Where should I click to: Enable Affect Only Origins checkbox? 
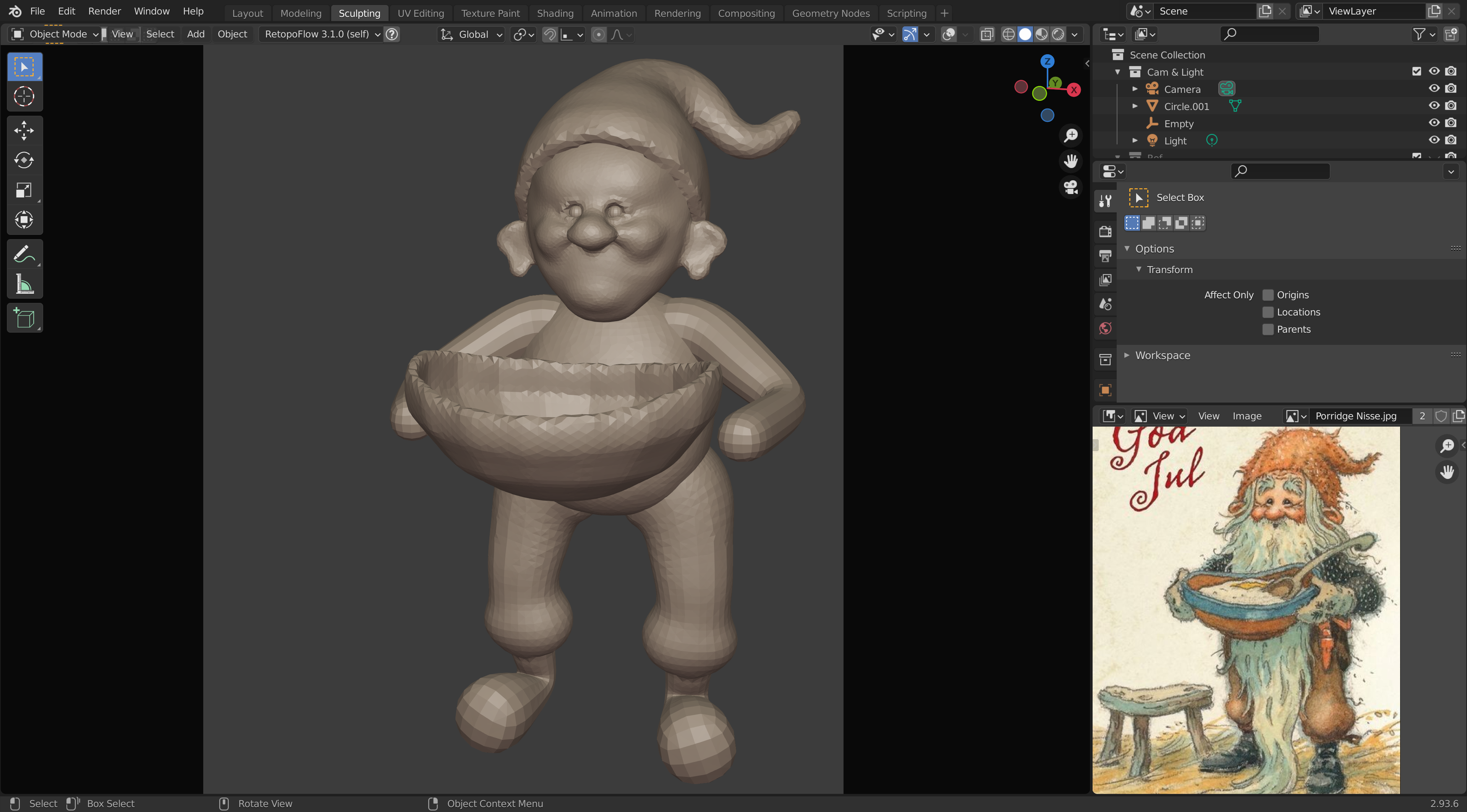(1268, 295)
